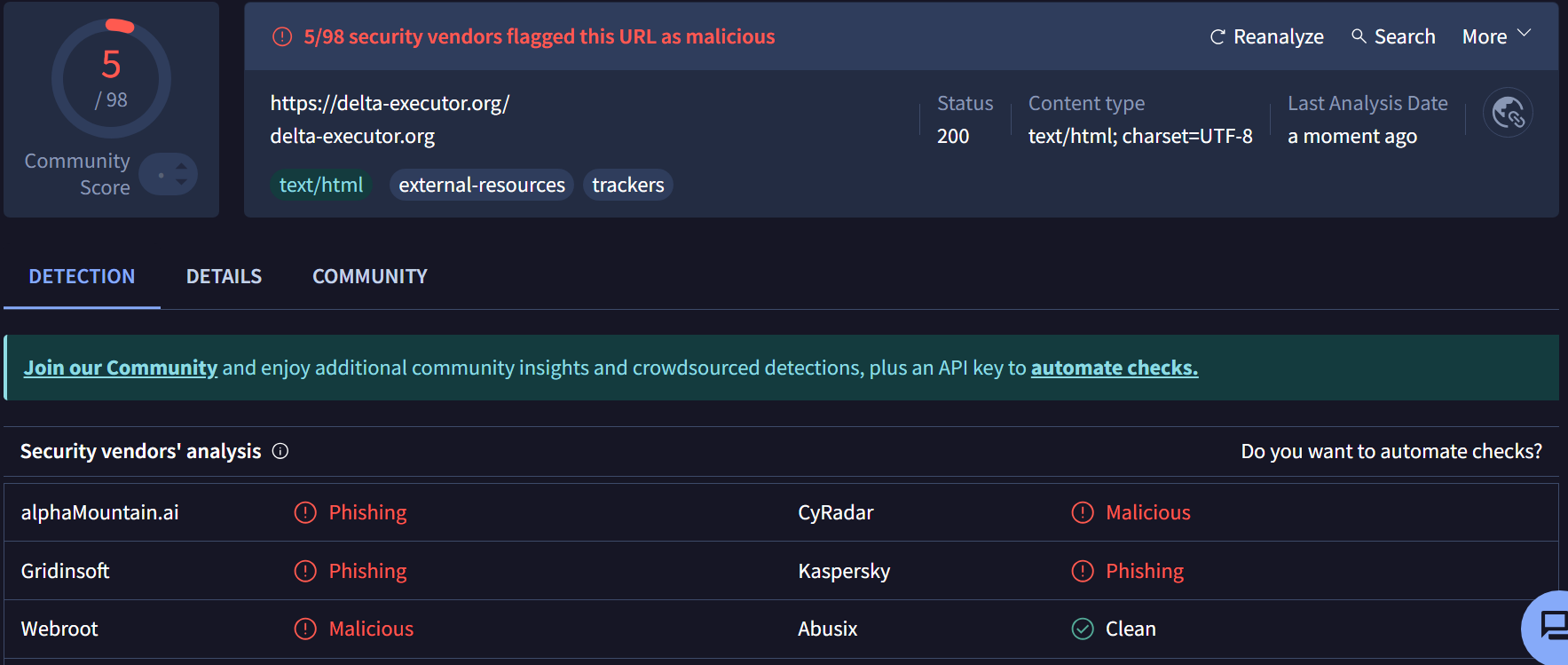Vote using the Community Score control

[x=169, y=174]
